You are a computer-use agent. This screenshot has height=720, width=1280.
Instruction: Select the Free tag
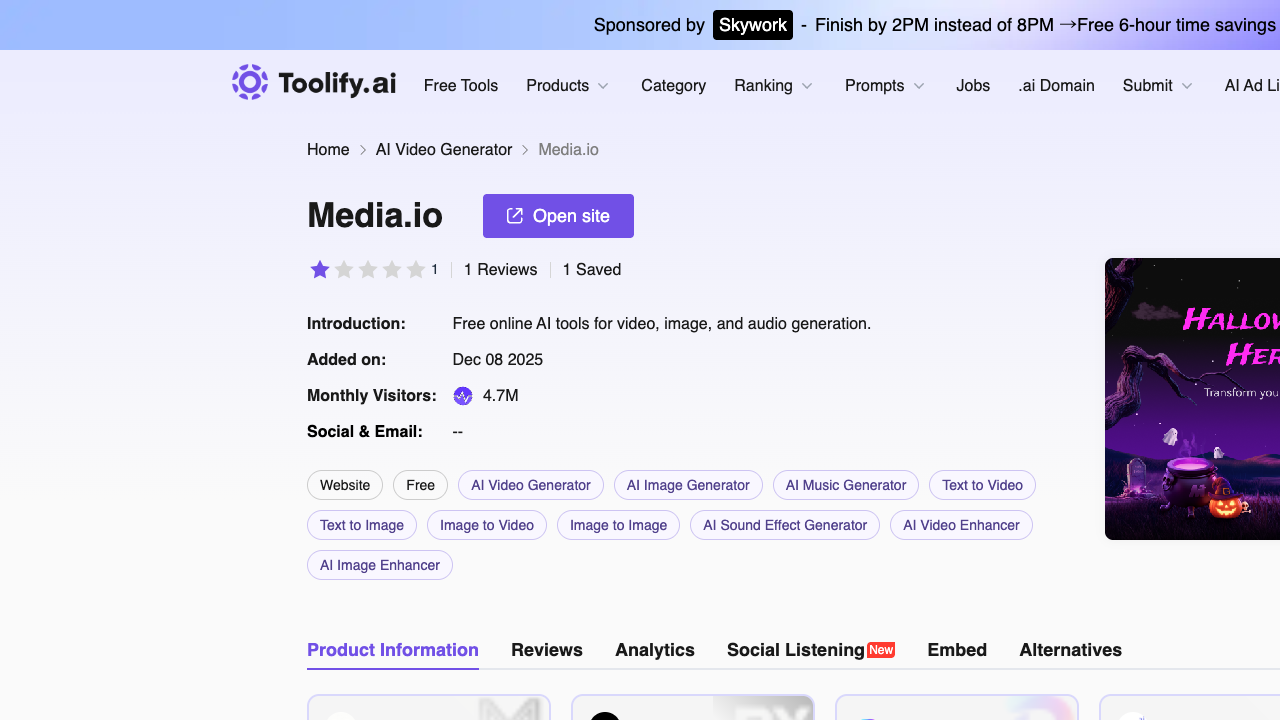point(420,485)
